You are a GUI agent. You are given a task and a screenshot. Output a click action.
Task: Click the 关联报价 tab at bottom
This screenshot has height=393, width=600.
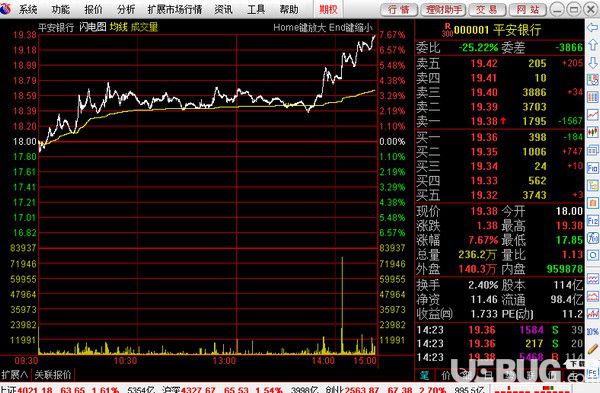coord(53,375)
